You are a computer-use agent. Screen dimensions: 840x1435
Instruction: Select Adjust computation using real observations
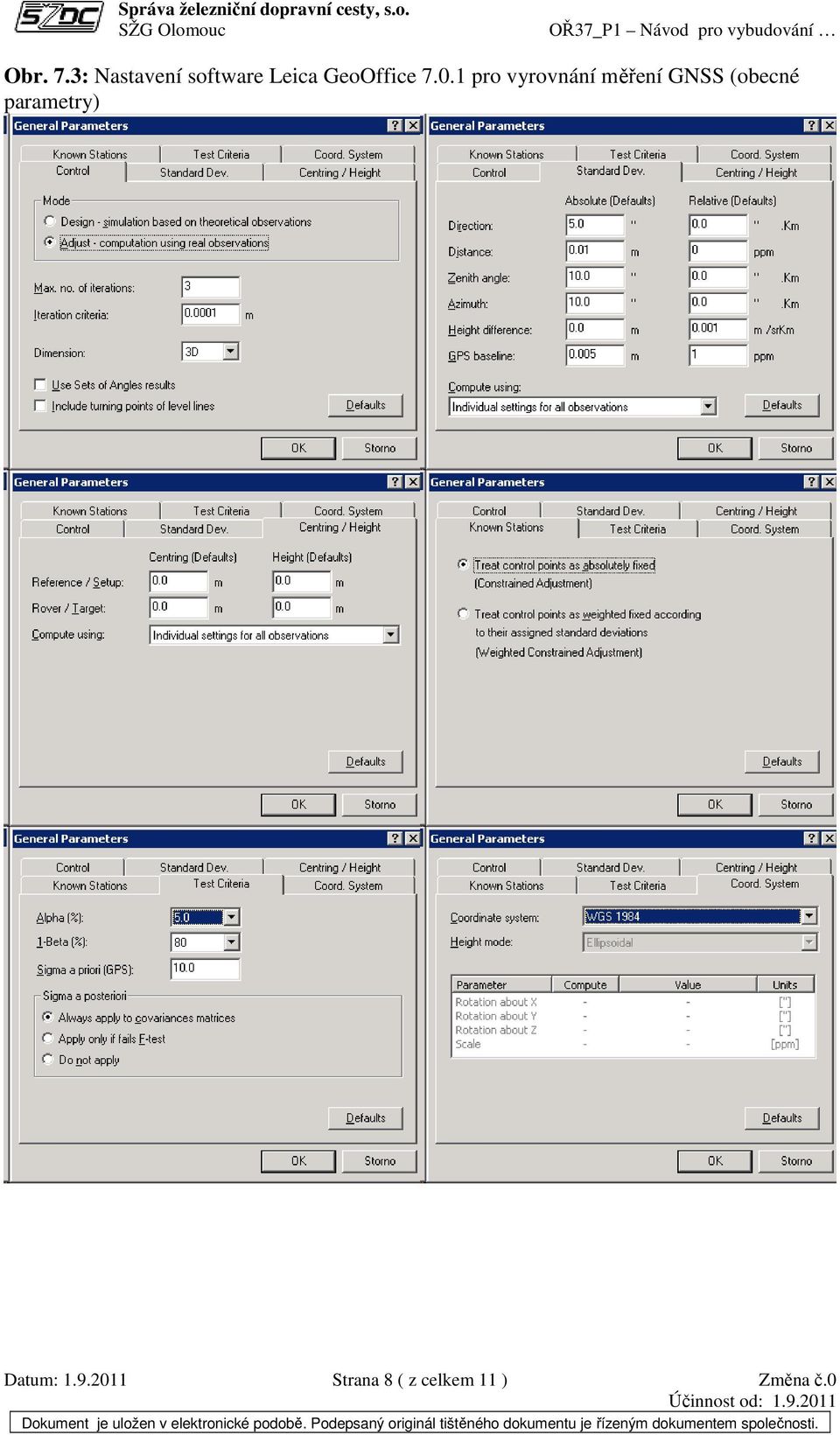(x=49, y=242)
